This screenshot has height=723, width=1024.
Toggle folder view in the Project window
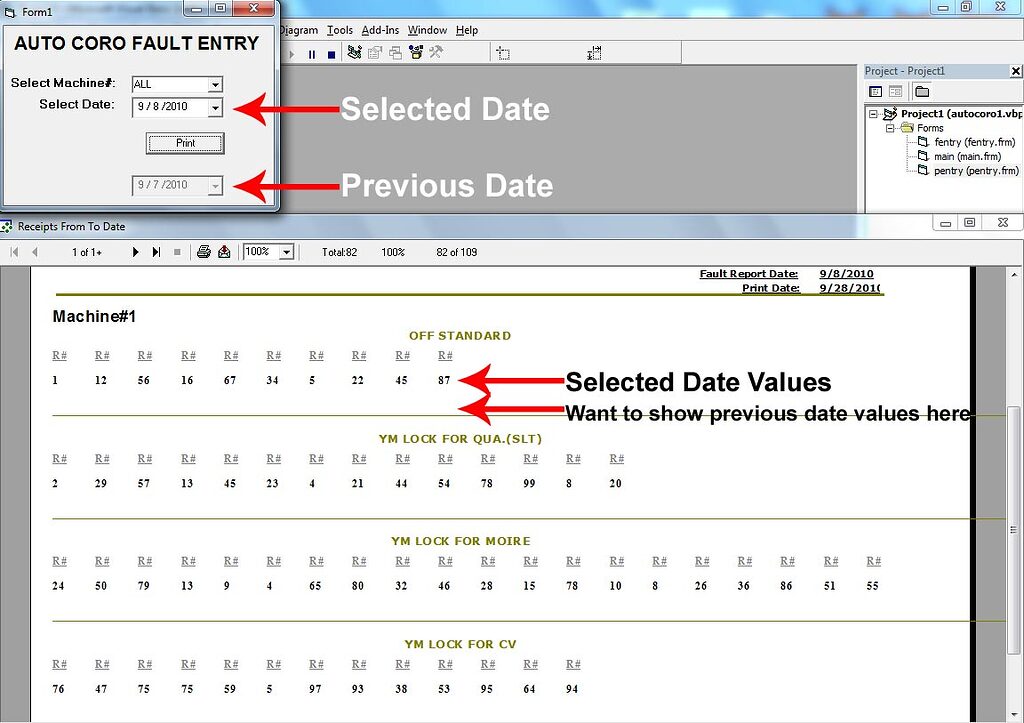point(922,91)
